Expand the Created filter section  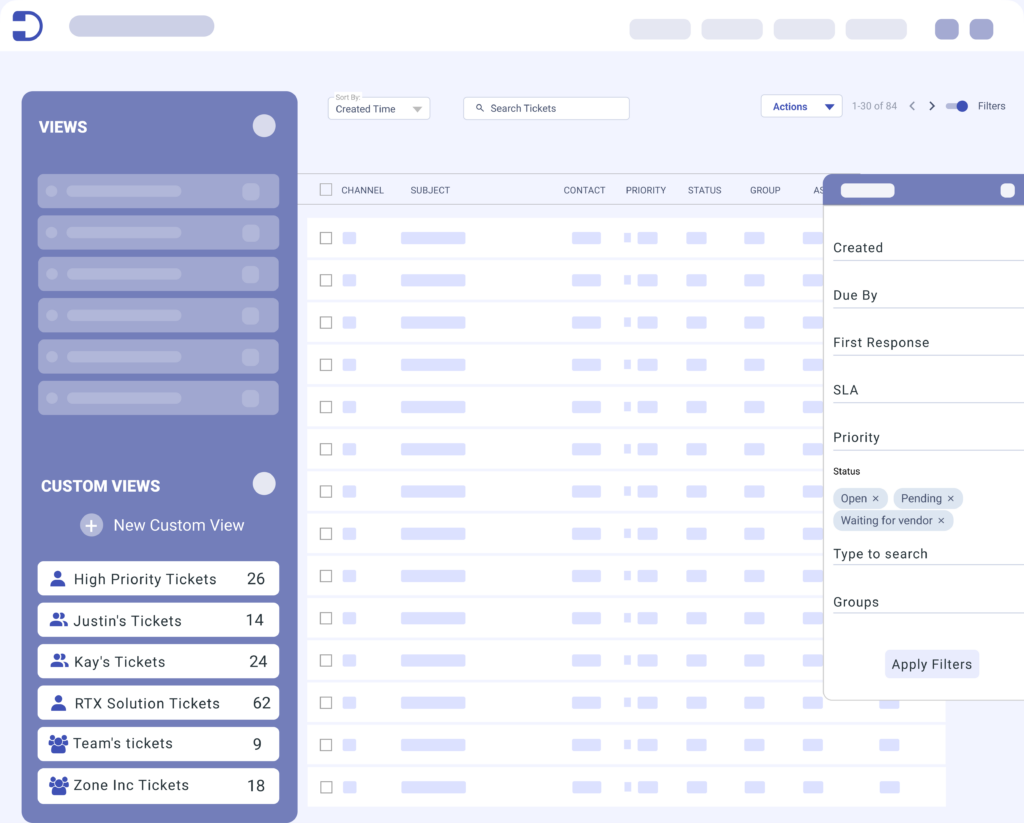(x=858, y=247)
